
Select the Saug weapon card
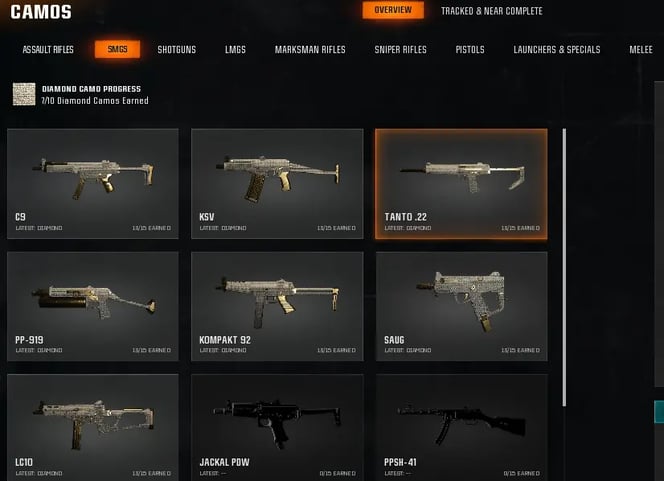(x=462, y=307)
